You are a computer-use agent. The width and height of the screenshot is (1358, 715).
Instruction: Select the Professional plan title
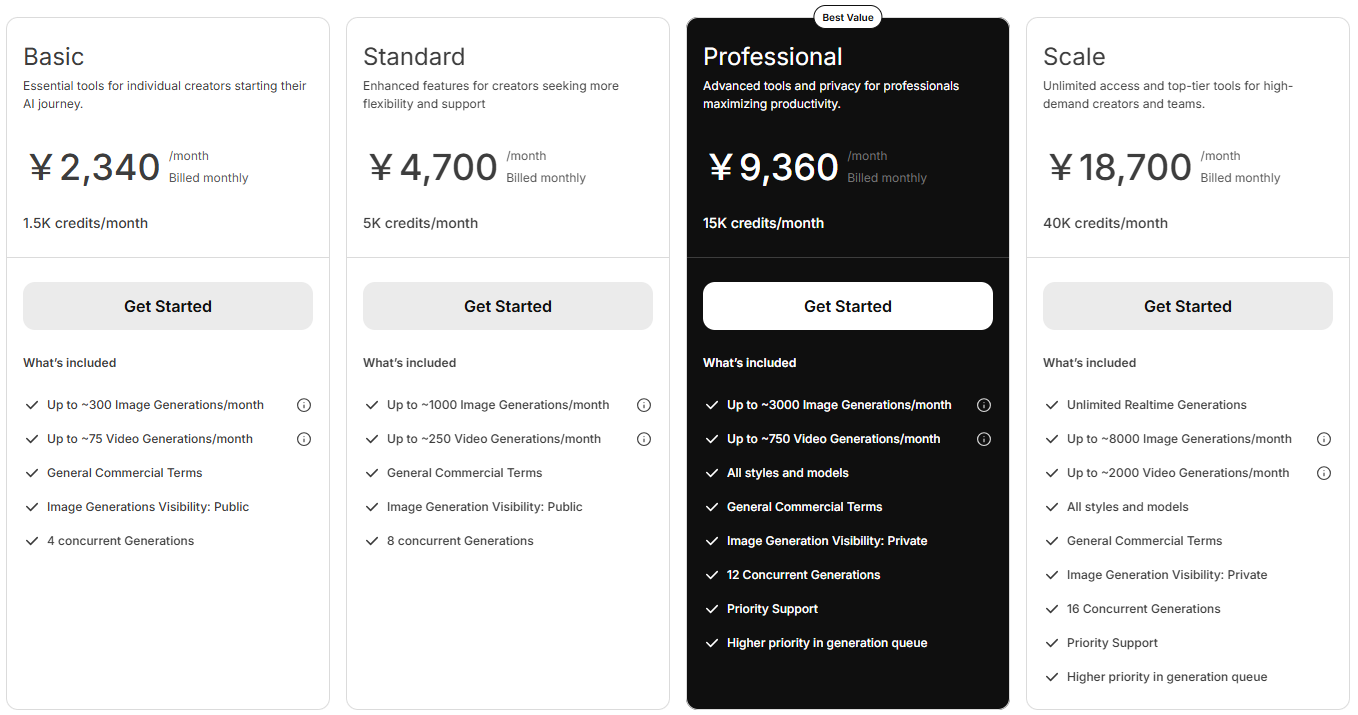click(773, 57)
